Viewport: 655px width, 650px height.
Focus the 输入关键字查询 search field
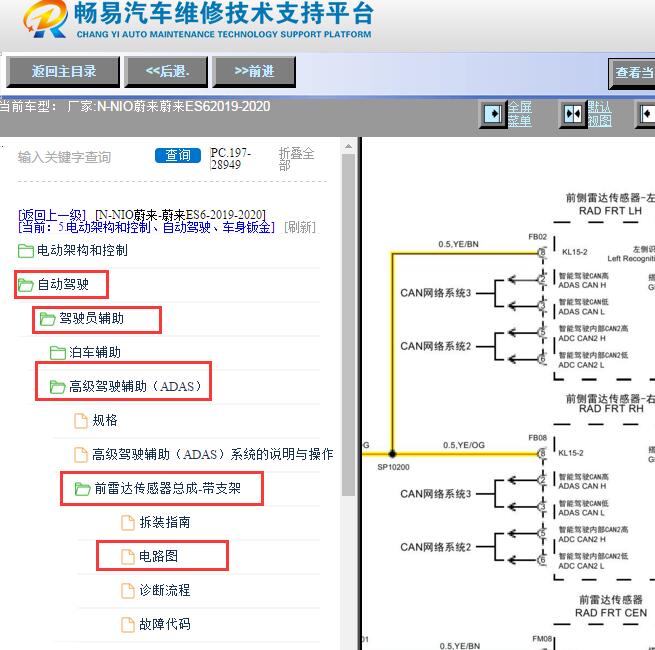(64, 157)
